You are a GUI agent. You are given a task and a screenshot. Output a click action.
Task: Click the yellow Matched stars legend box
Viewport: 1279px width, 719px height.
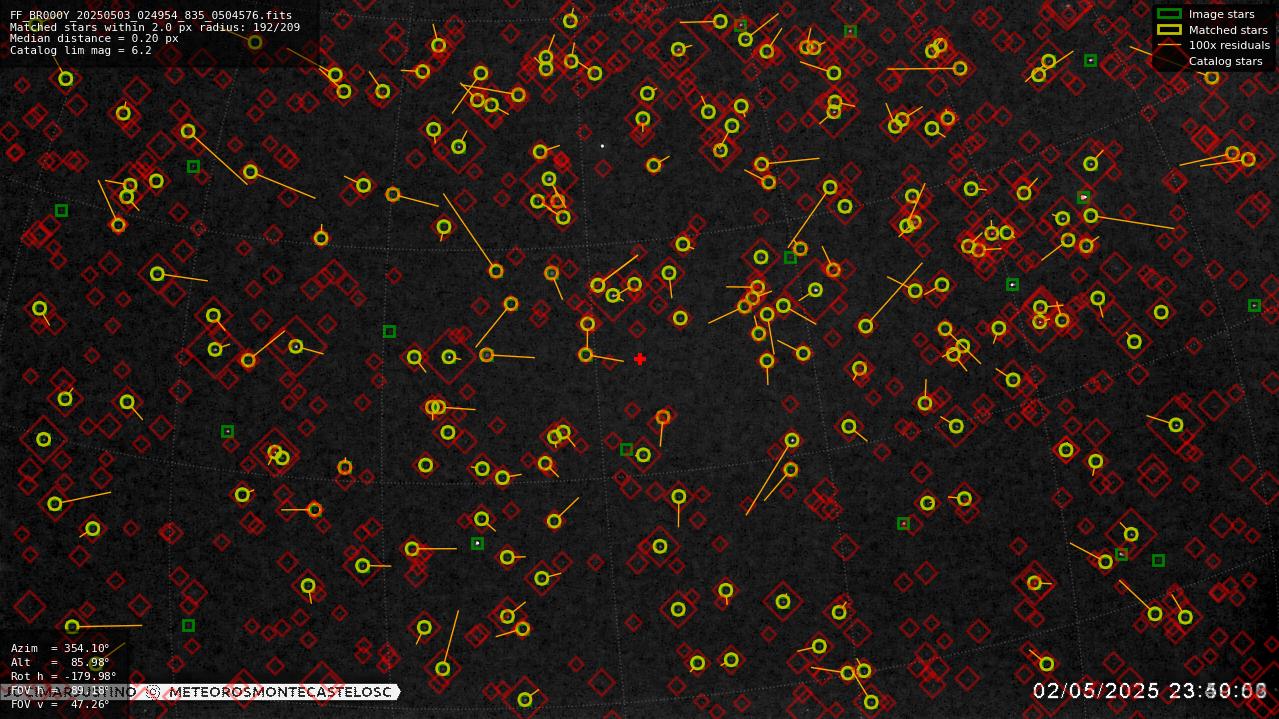[1169, 30]
